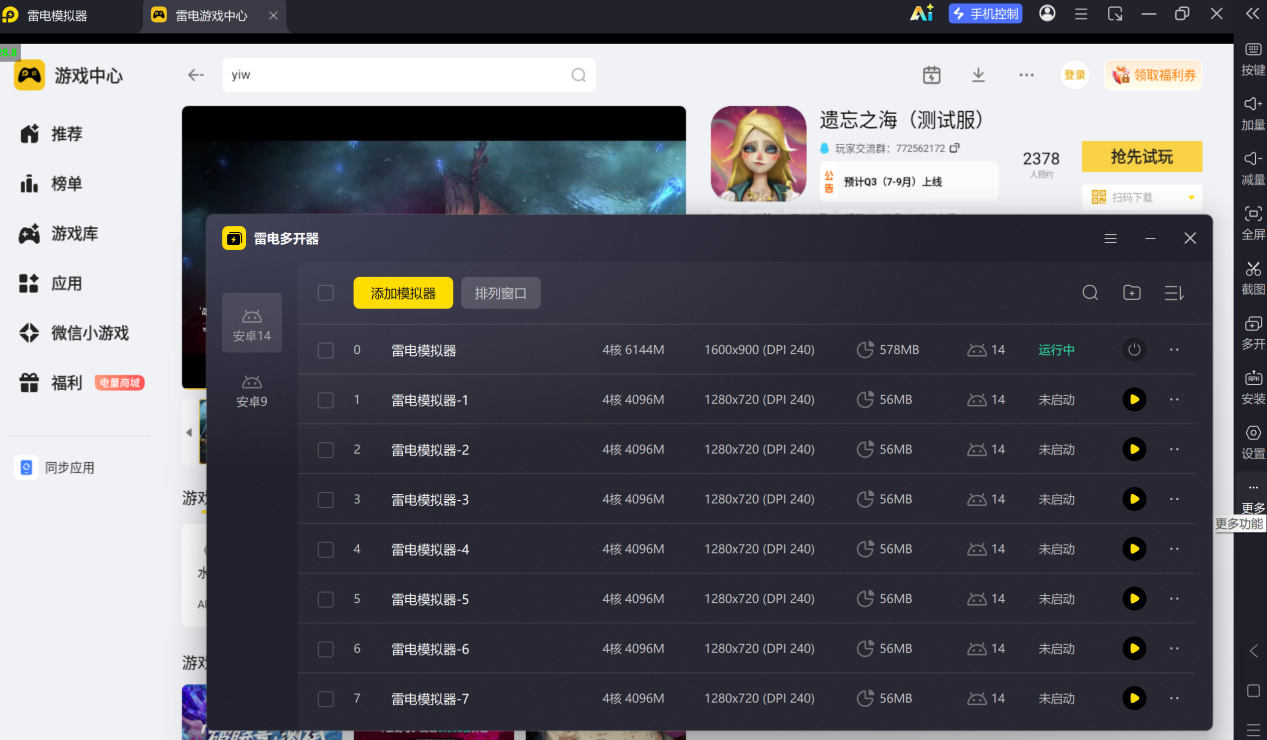Expand the 扫码下载 dropdown
Screen dimensions: 1267x740
(1190, 198)
